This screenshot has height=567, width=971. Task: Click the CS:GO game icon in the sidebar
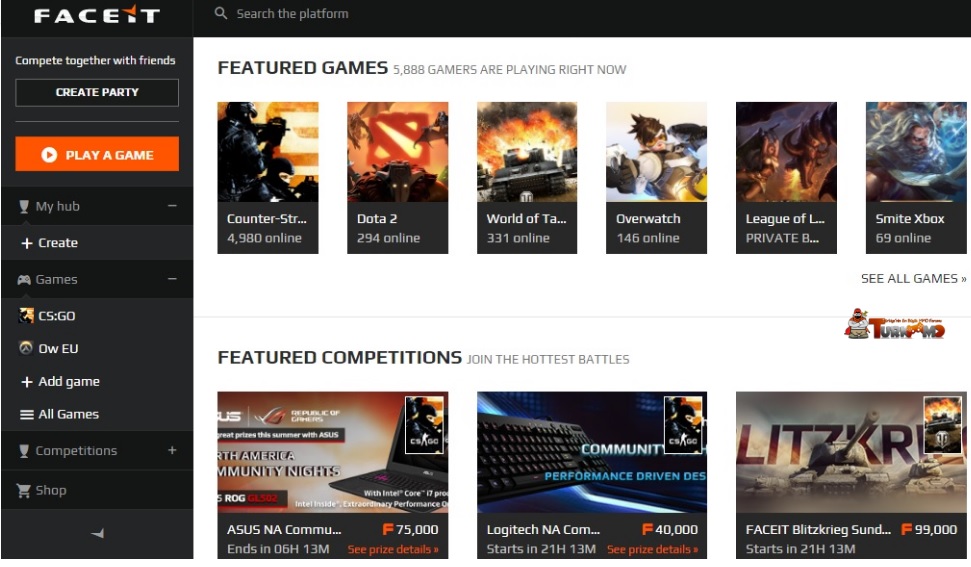coord(26,316)
